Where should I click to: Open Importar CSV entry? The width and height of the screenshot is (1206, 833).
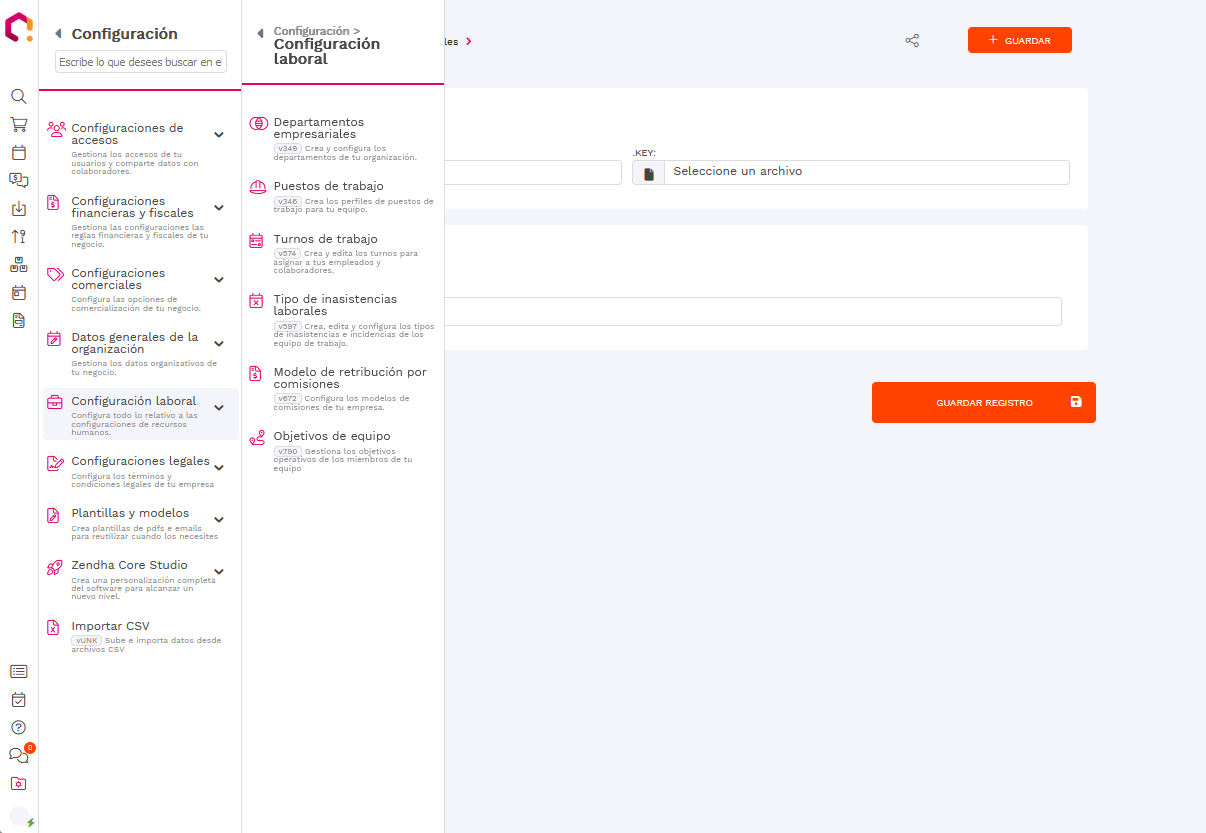click(x=110, y=627)
